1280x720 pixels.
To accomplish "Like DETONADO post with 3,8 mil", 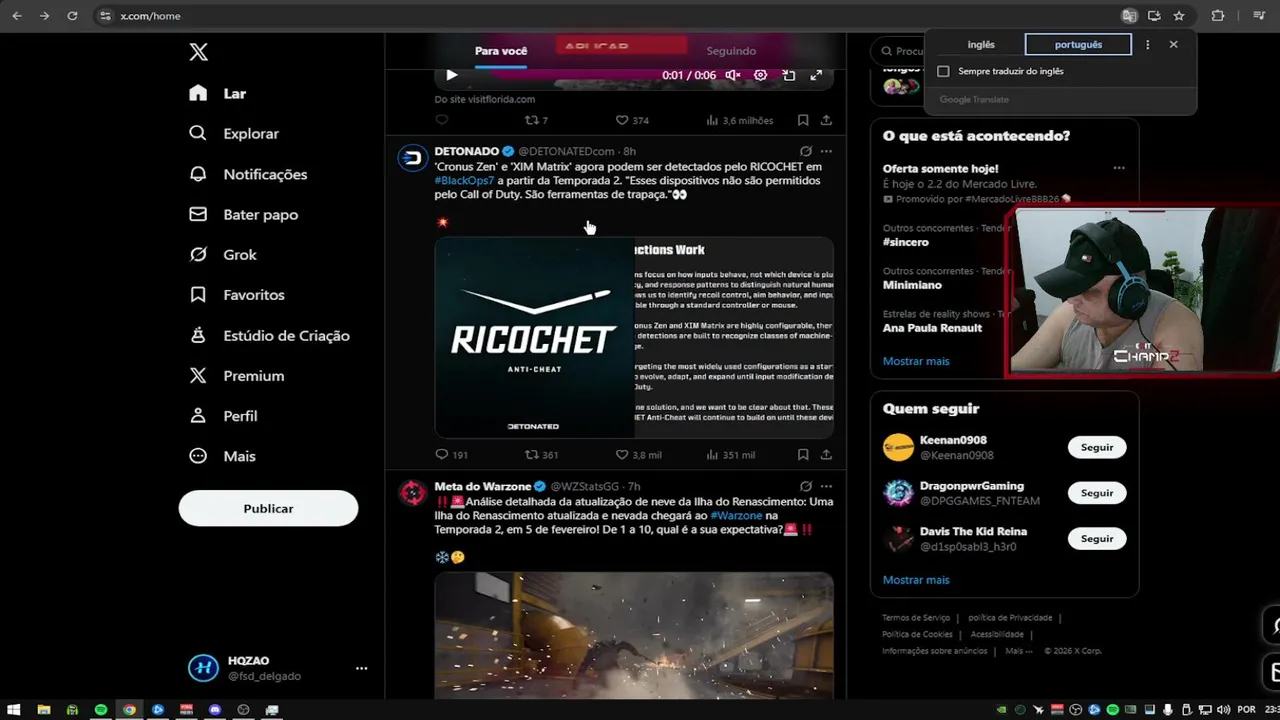I will tap(638, 454).
